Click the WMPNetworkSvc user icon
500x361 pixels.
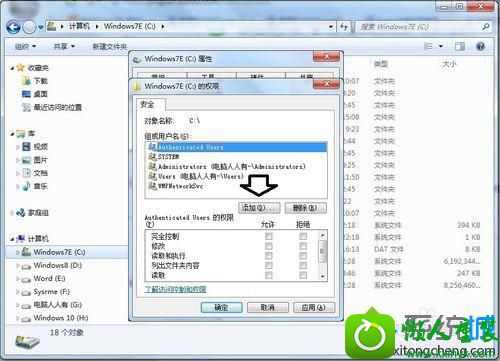point(152,186)
